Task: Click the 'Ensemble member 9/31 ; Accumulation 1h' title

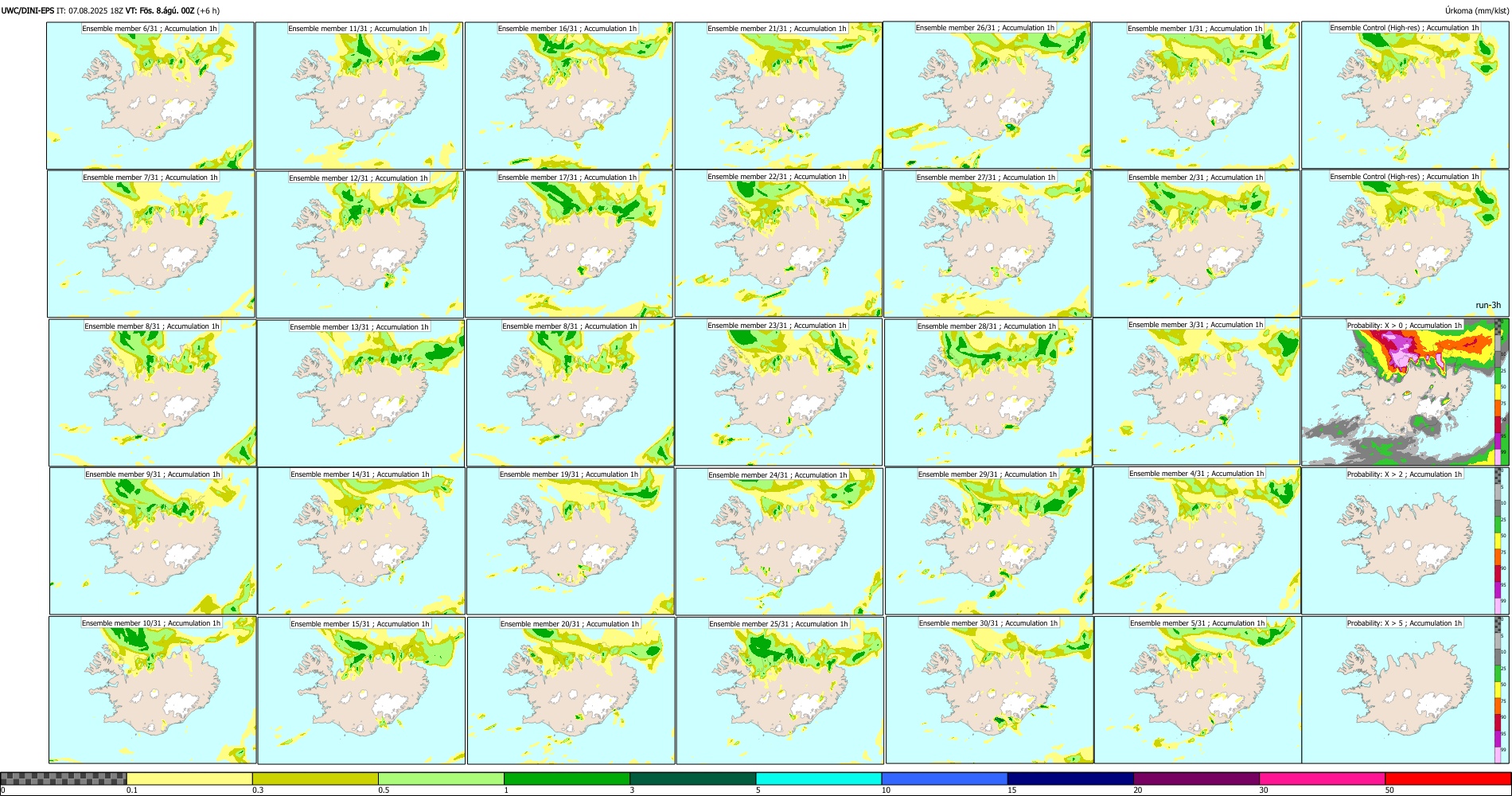Action: (153, 474)
